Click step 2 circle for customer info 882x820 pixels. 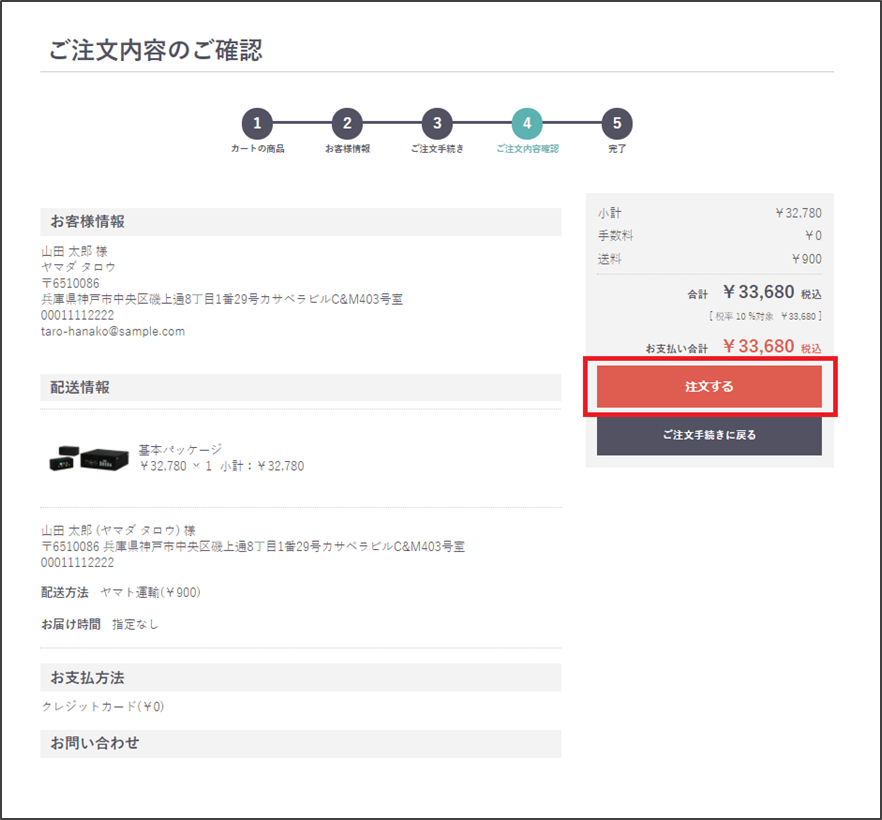click(x=347, y=124)
